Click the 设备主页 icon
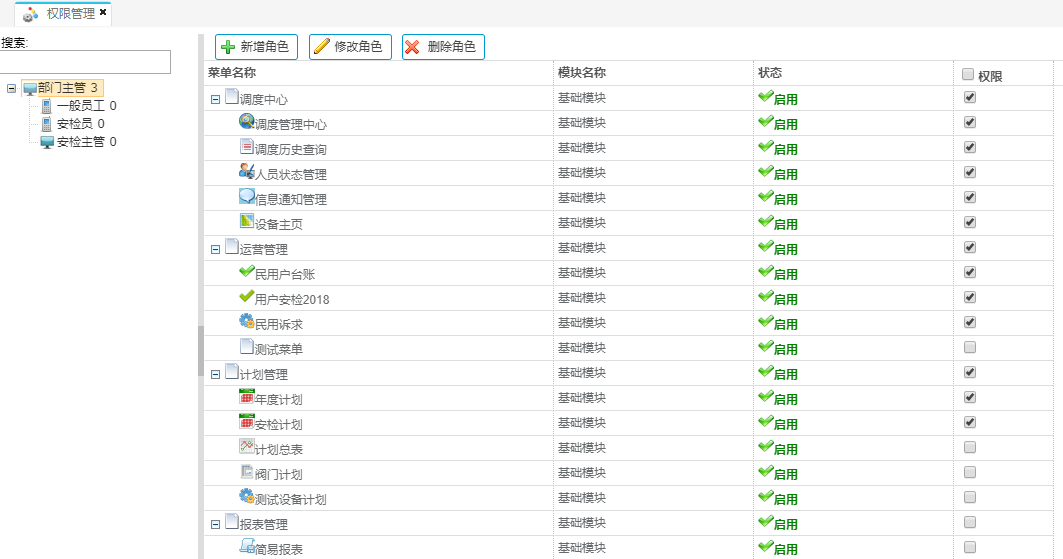Viewport: 1063px width, 559px height. [x=247, y=221]
